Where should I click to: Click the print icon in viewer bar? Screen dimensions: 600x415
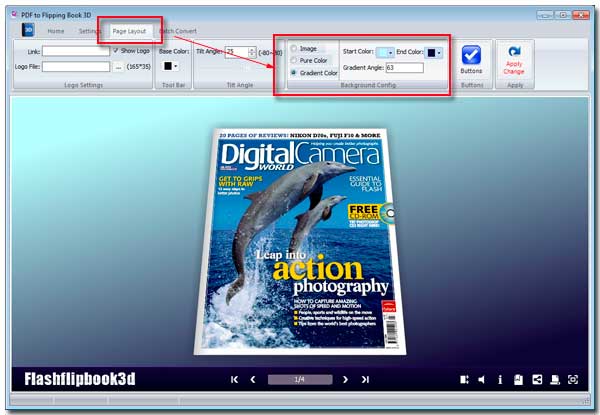pos(555,379)
